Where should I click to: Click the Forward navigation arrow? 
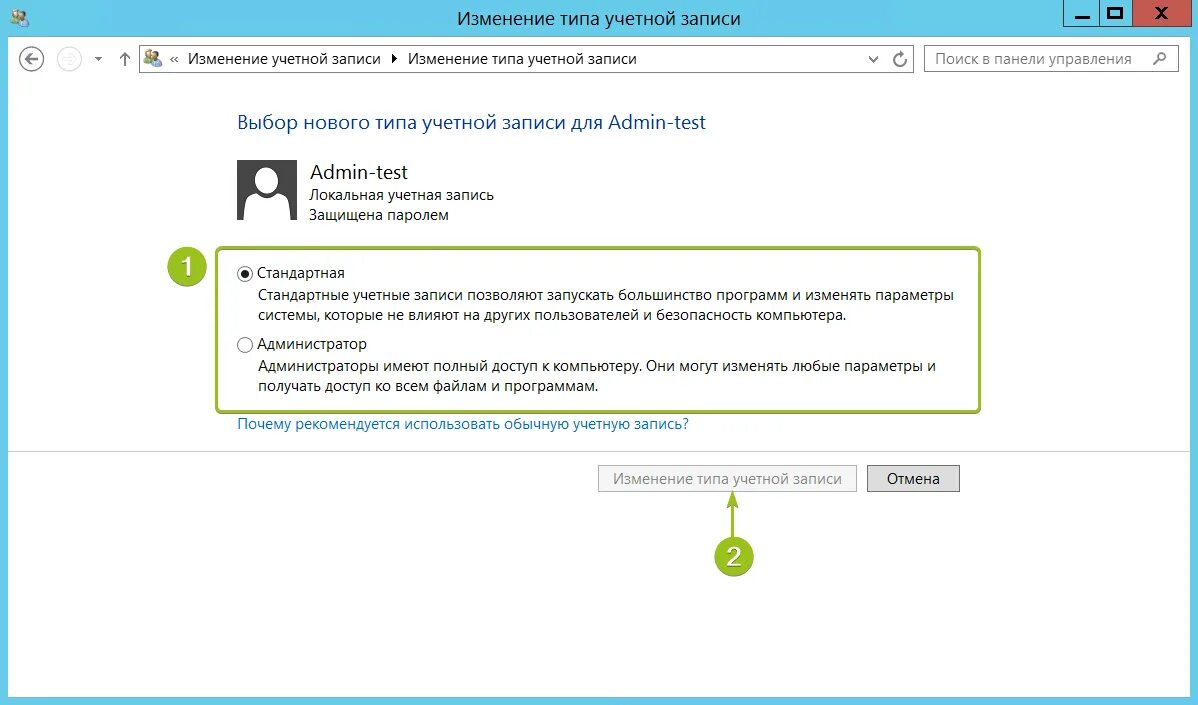point(70,59)
